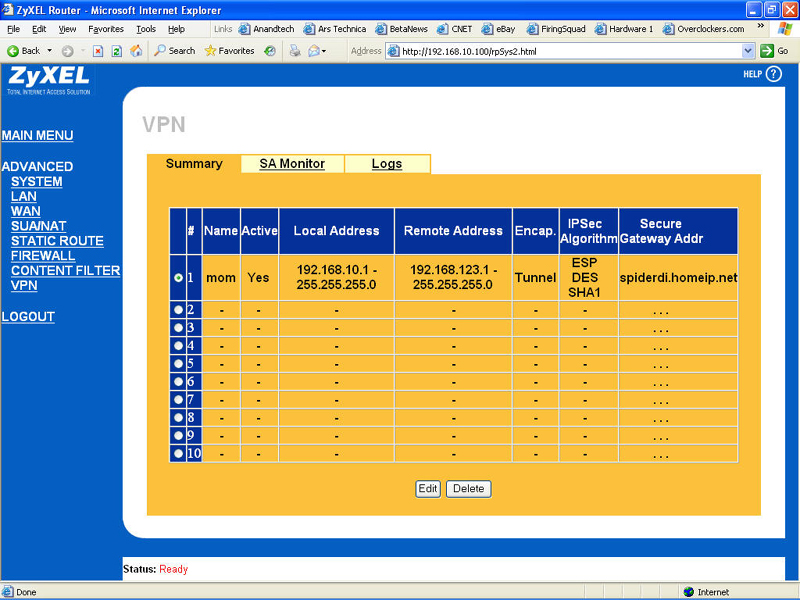The height and width of the screenshot is (600, 800).
Task: Open the LAN settings link
Action: click(x=24, y=196)
